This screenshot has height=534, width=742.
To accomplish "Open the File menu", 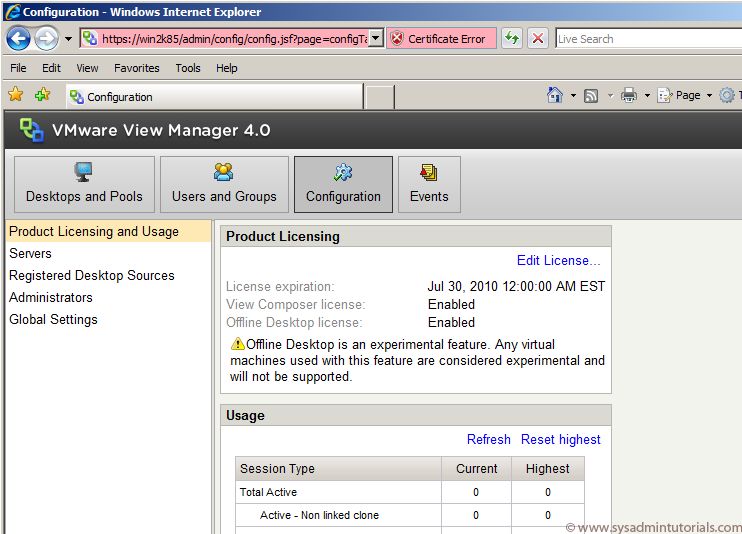I will coord(18,68).
